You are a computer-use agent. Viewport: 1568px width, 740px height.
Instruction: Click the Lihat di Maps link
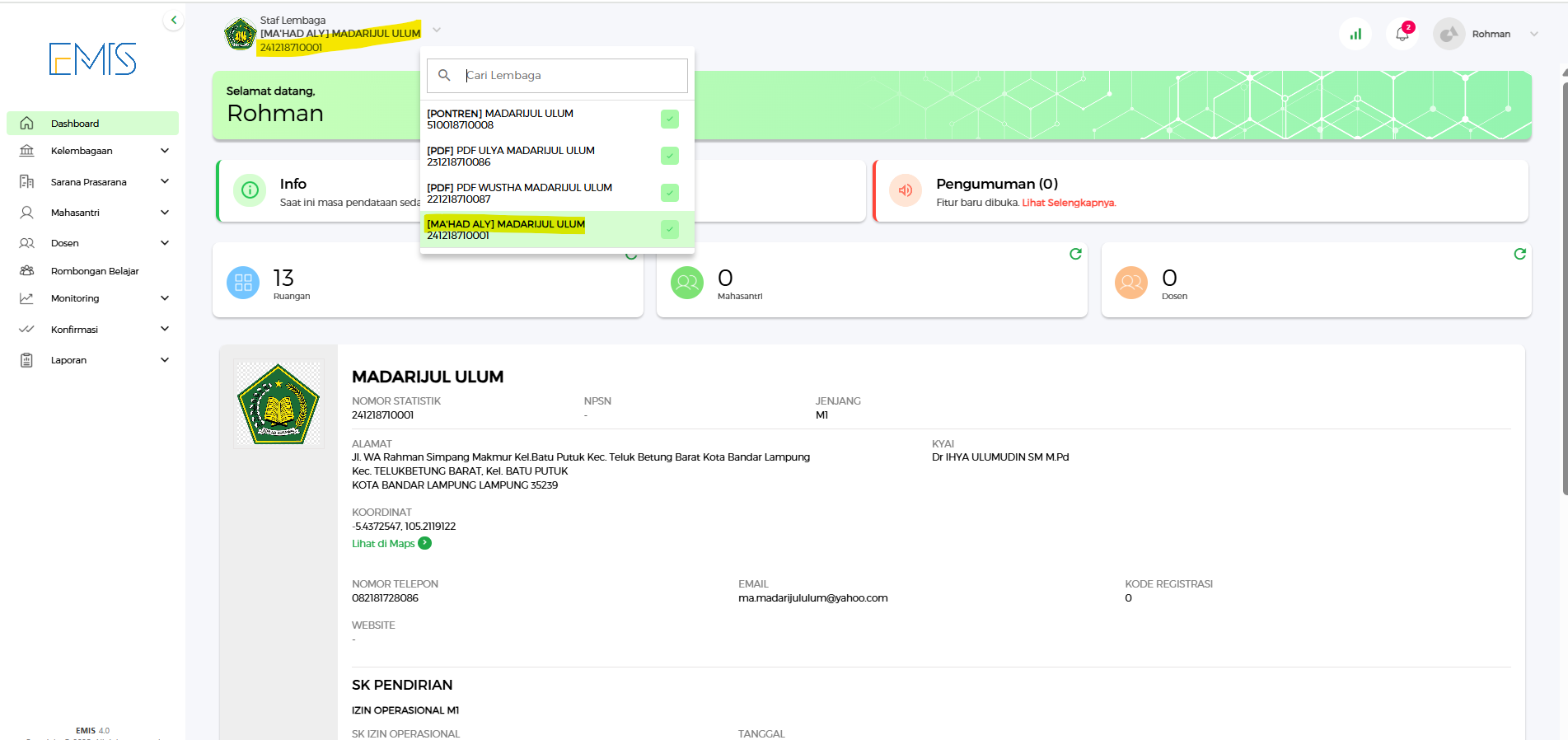pos(383,544)
